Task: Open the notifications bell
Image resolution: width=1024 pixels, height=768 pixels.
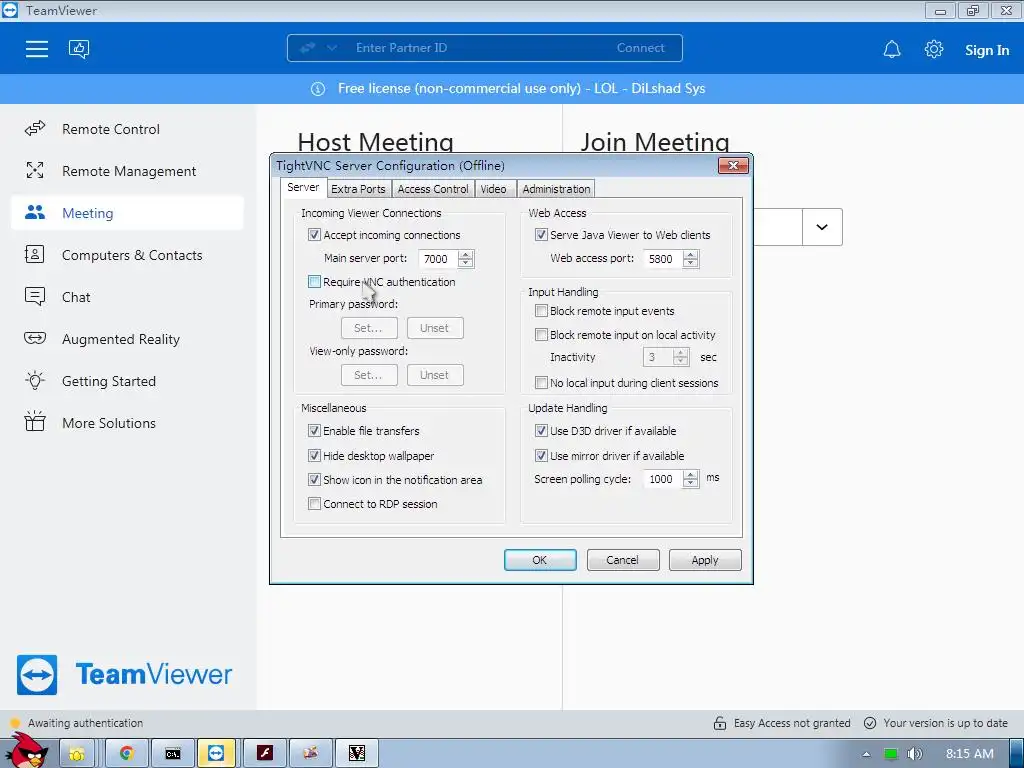Action: pos(892,50)
